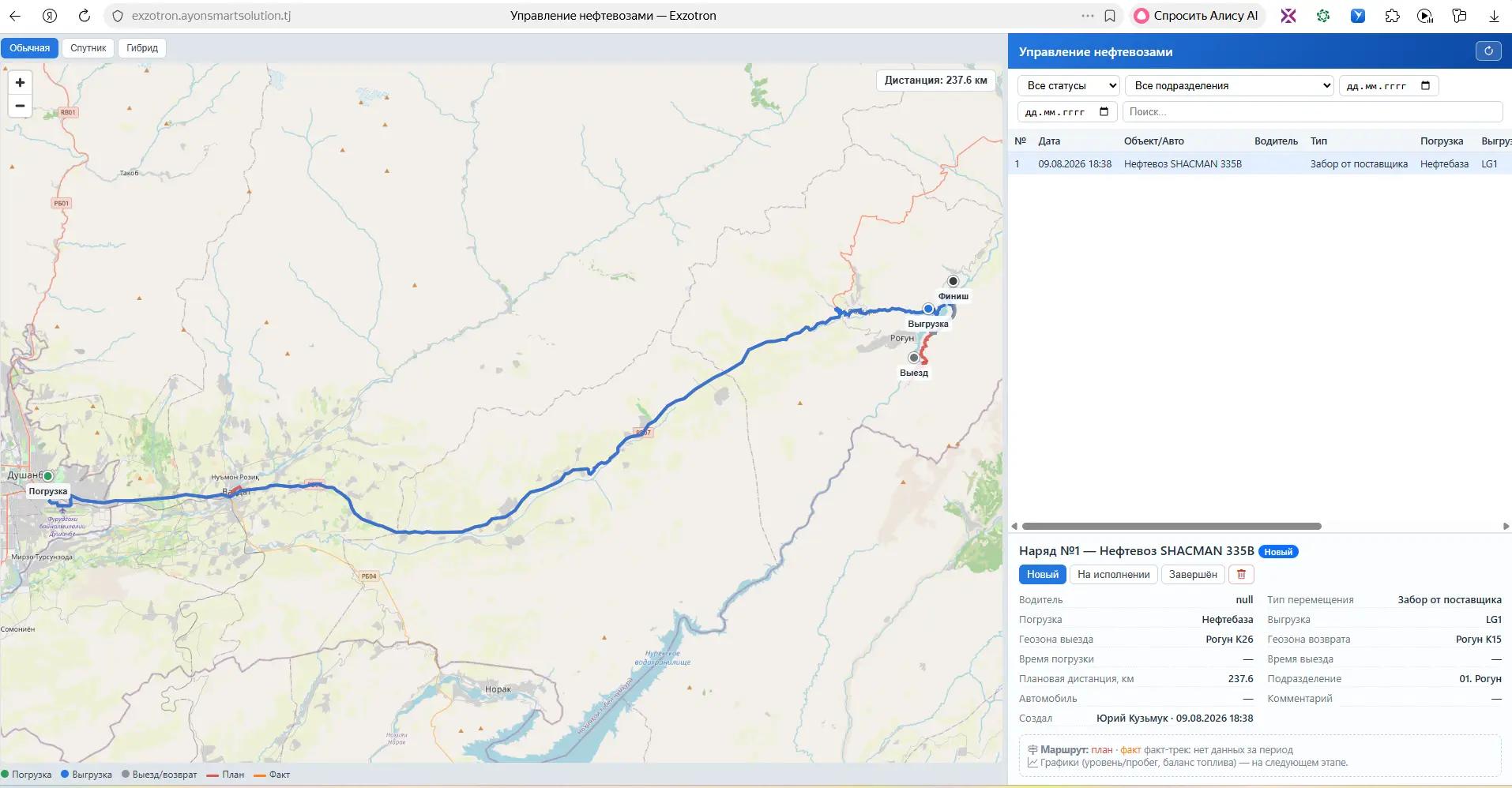Screen dimensions: 1512x788
Task: Click the address bar URL exzotron.ayonsmartsolution.tj
Action: pos(211,16)
